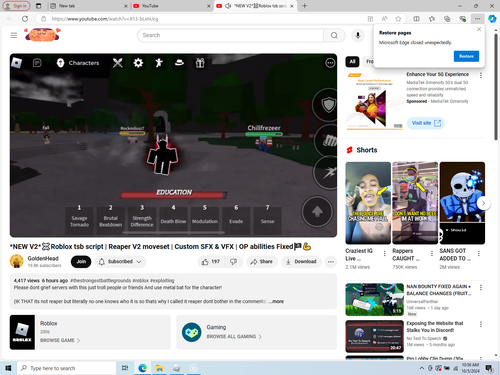Open the Copilot sidebar icon
Screen dimensions: 500x375
(492, 19)
